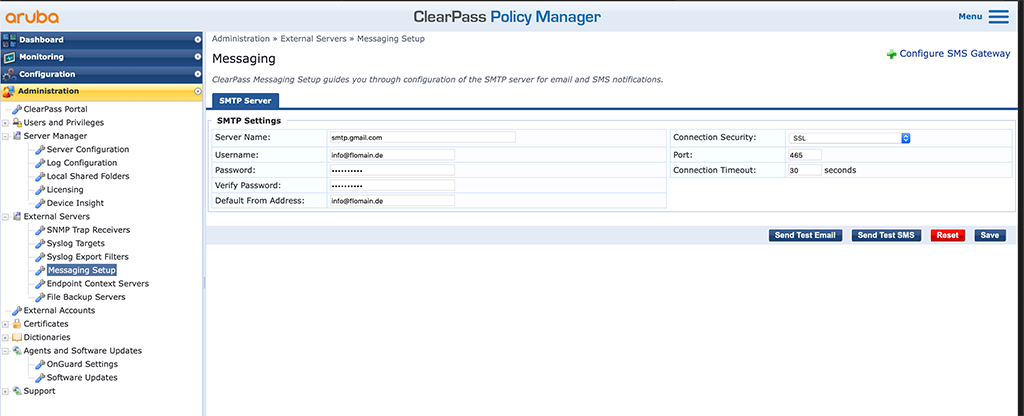Open OnGuard Settings in the tree
The height and width of the screenshot is (416, 1024).
point(82,364)
